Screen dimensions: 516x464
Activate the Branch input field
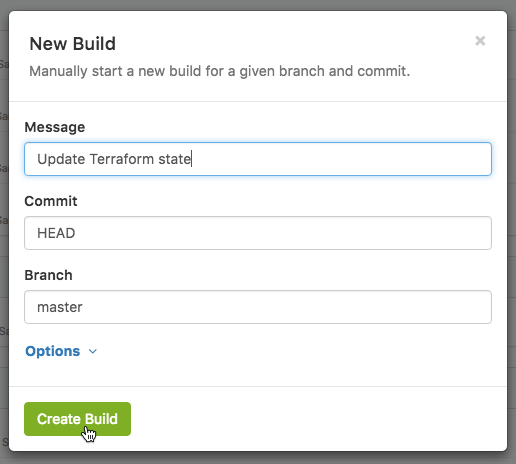(x=258, y=307)
